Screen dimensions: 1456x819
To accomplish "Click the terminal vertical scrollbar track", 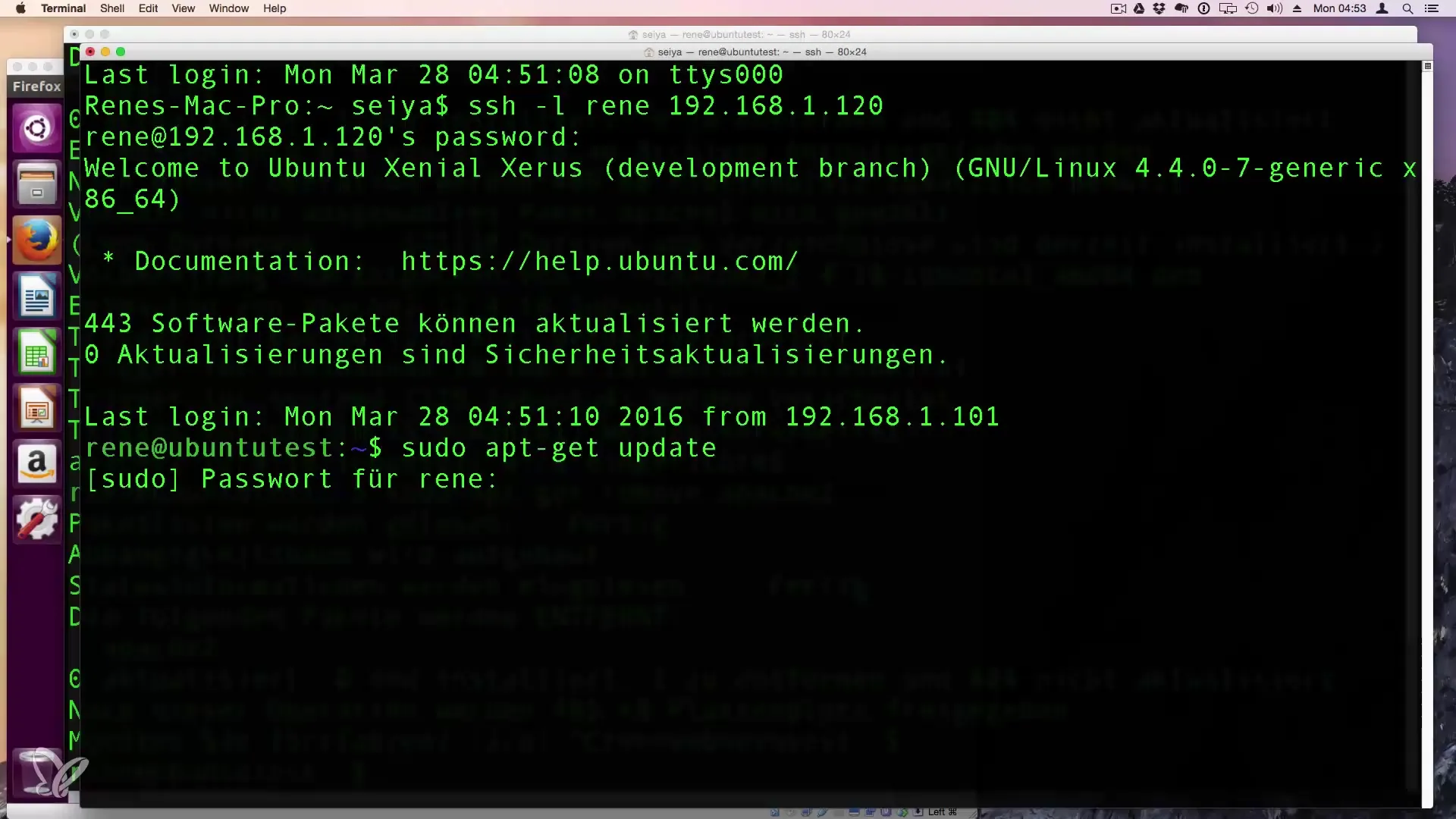I will point(1427,440).
